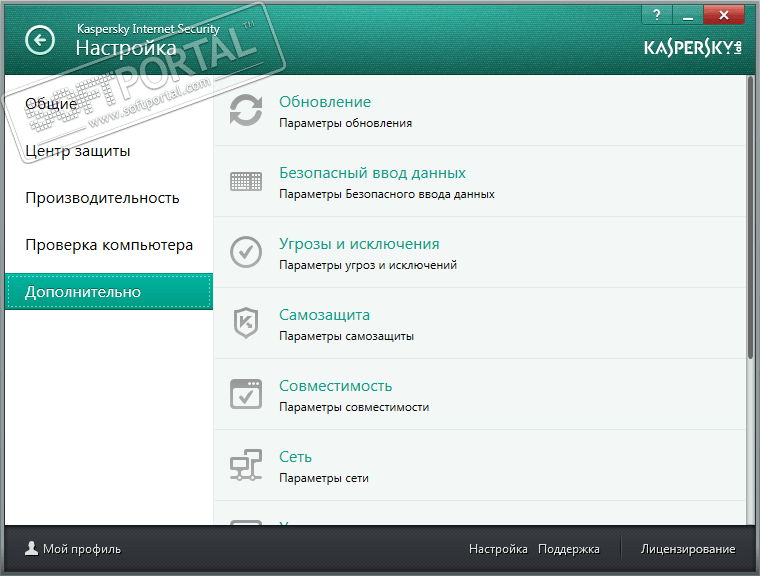Select the My Profile person icon
Image resolution: width=760 pixels, height=576 pixels.
tap(32, 548)
